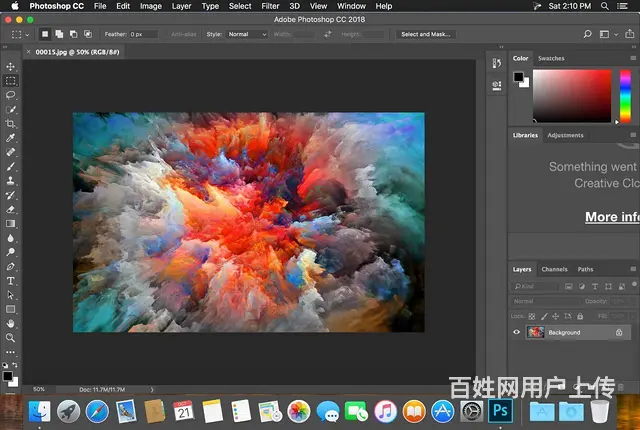
Task: Hide the Background layer eye icon
Action: (x=517, y=332)
